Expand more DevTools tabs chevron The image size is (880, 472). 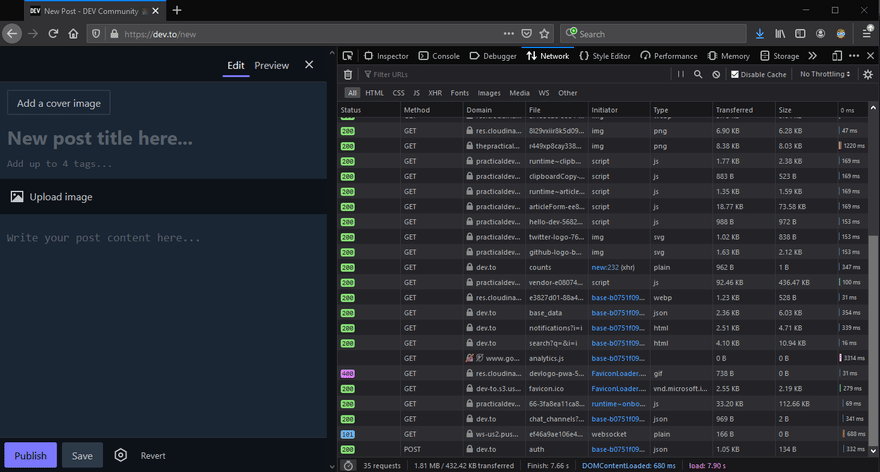pyautogui.click(x=813, y=56)
